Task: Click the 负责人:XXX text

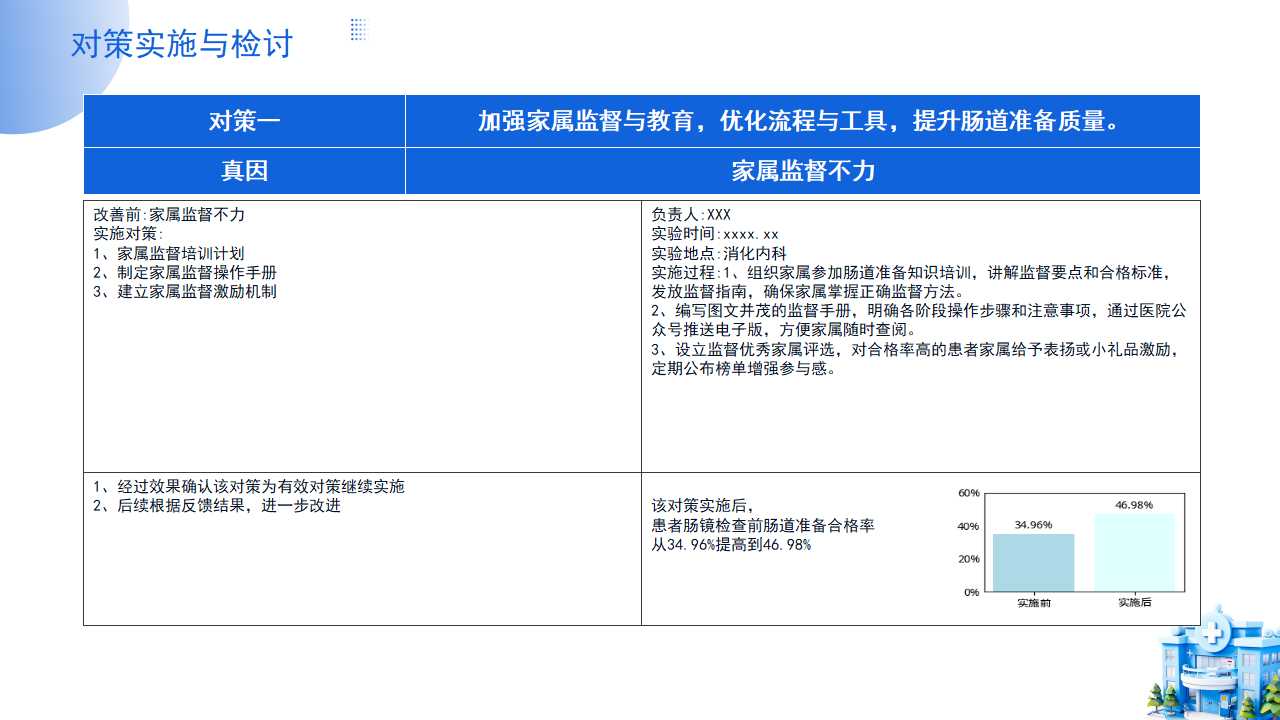Action: pos(691,215)
